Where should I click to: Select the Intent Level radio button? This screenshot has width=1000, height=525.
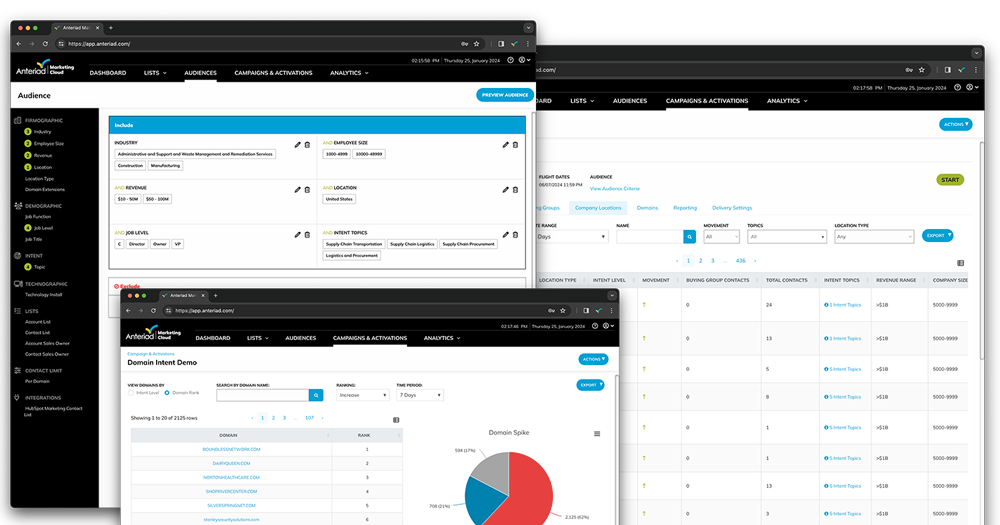130,393
